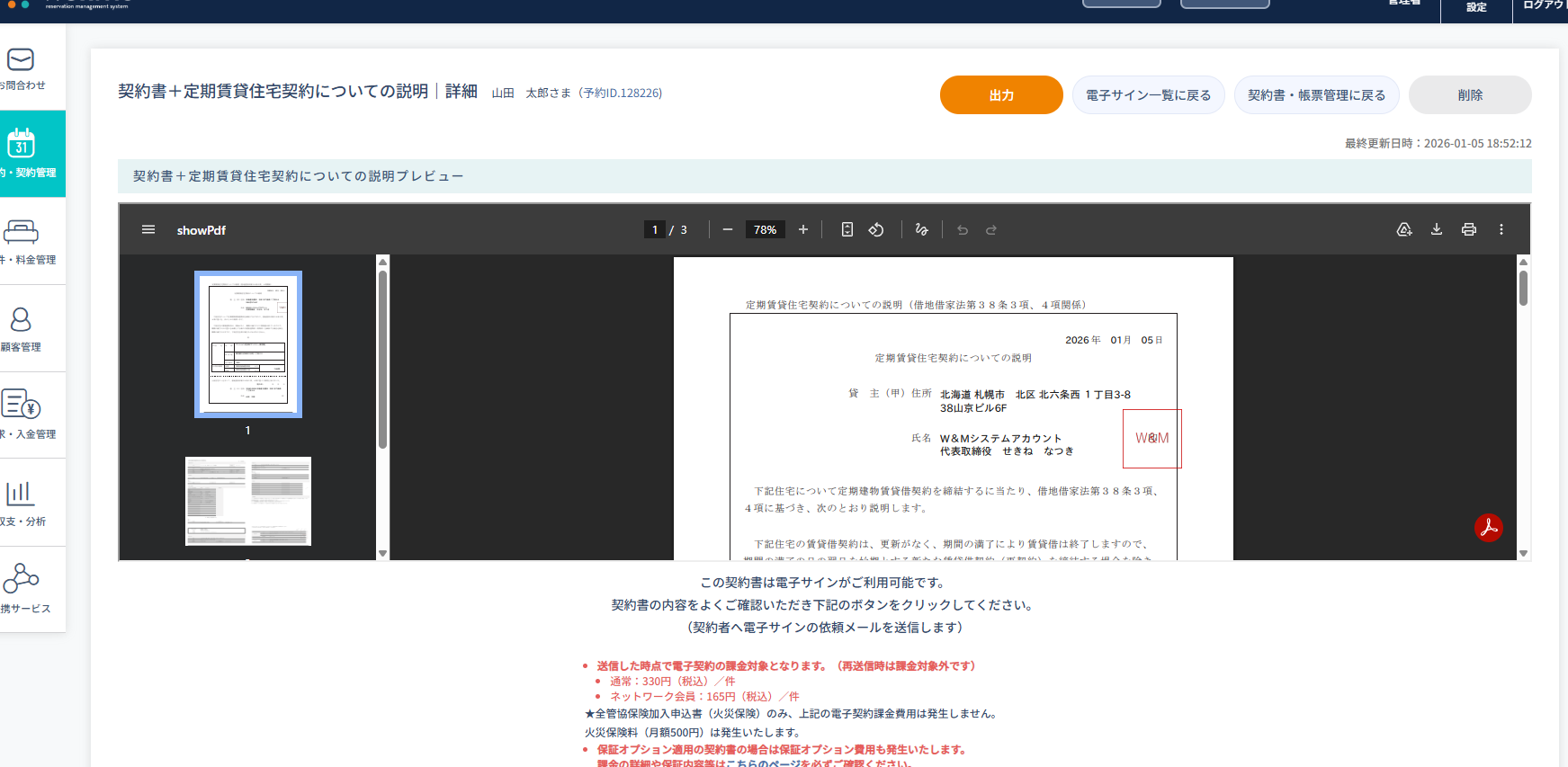Return via 契約書・帳票管理に戻る button
The width and height of the screenshot is (1568, 767).
(1316, 94)
